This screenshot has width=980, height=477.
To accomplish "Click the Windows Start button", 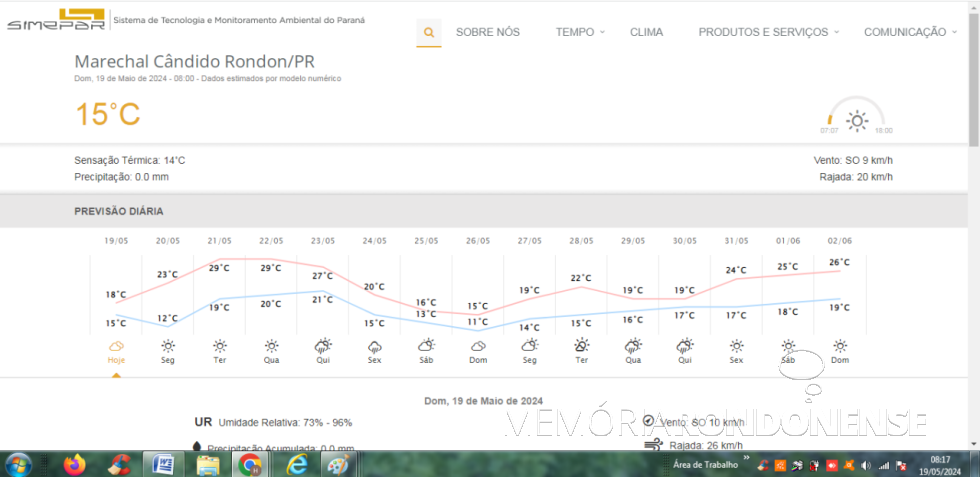I will click(x=19, y=464).
